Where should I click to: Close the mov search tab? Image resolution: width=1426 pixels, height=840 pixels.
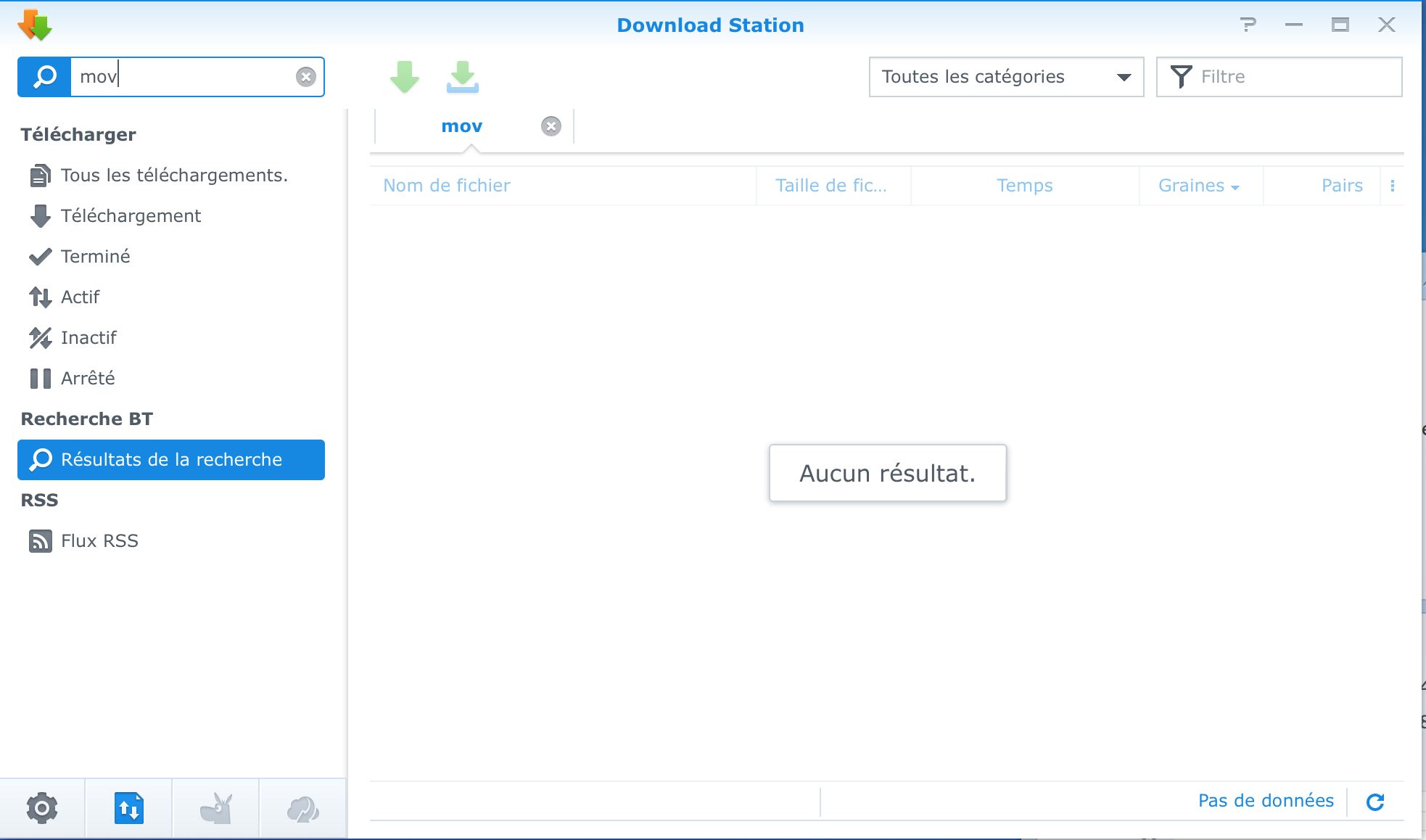[x=551, y=126]
